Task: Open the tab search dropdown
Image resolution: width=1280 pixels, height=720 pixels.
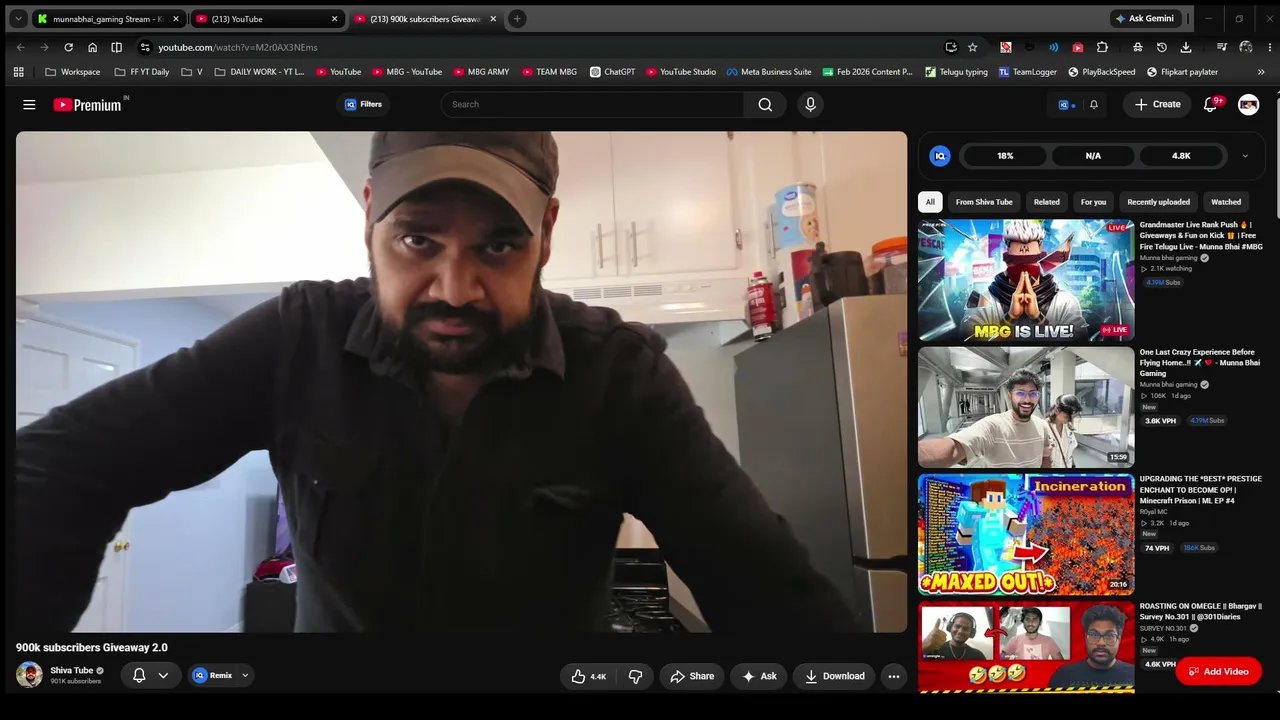Action: click(18, 18)
